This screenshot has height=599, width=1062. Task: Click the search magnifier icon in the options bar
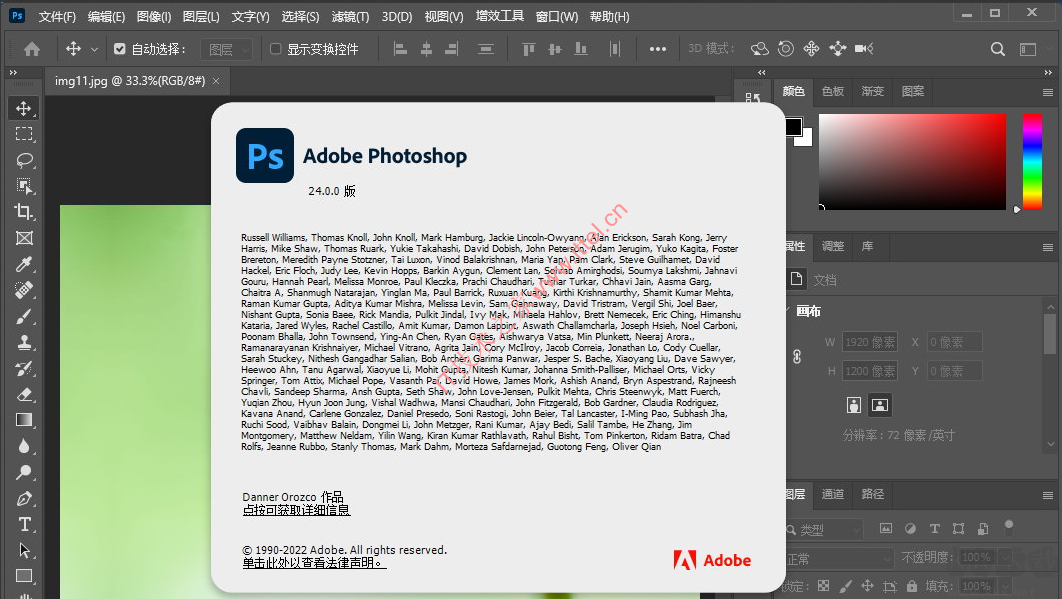pyautogui.click(x=999, y=48)
